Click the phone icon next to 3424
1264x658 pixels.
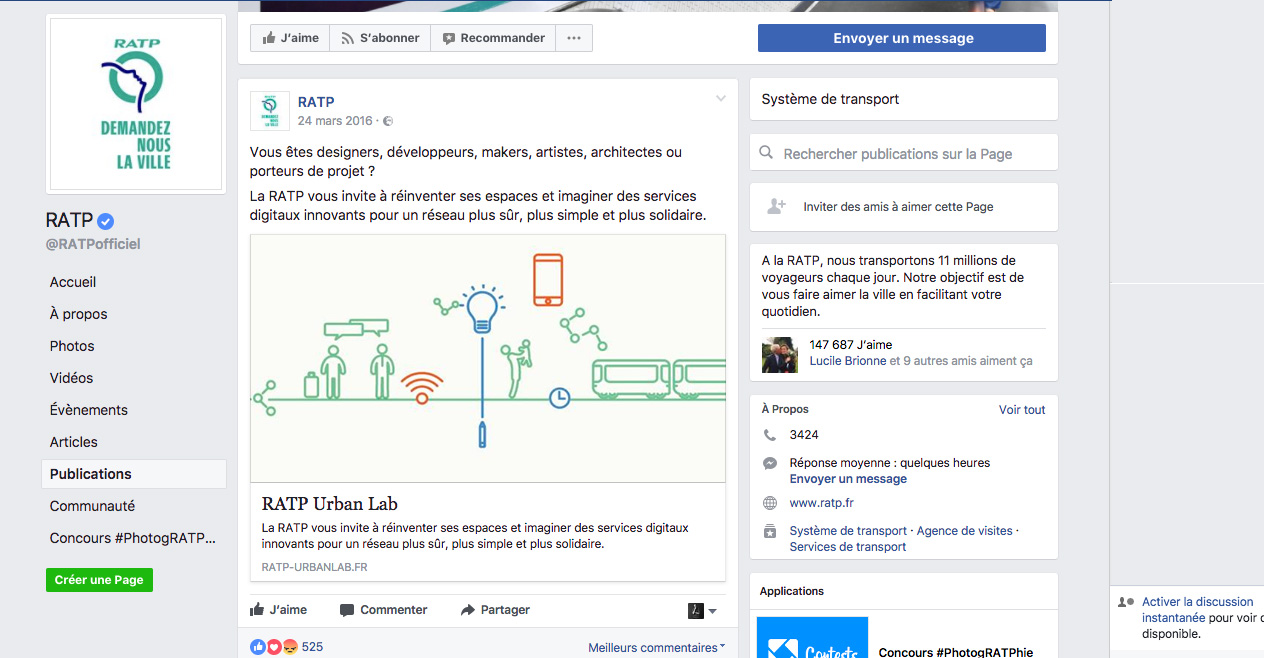click(x=769, y=435)
